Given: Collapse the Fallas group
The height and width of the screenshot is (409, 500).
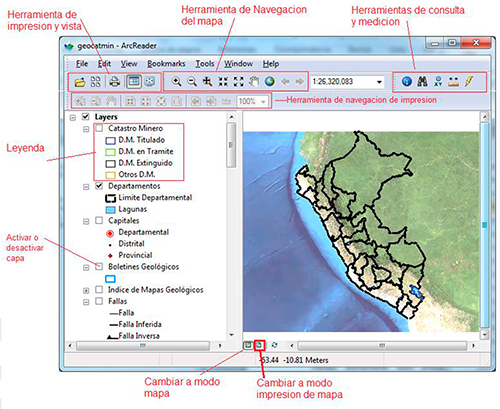Looking at the screenshot, I should point(86,302).
